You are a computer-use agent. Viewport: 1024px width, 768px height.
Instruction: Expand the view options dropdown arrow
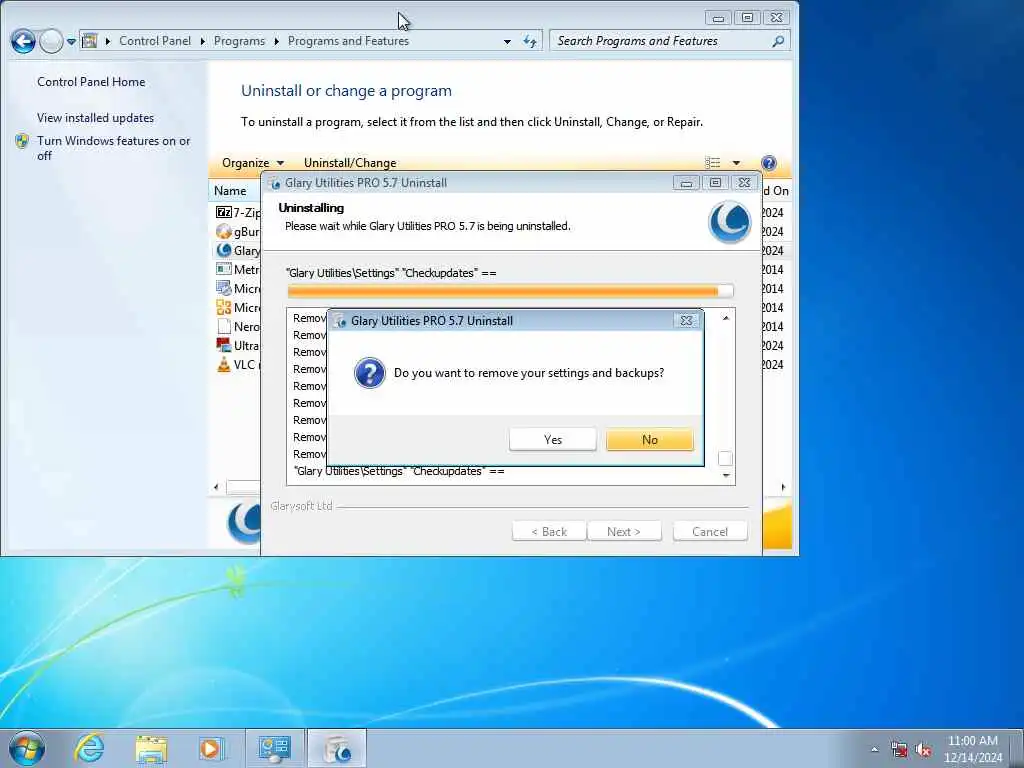(736, 163)
